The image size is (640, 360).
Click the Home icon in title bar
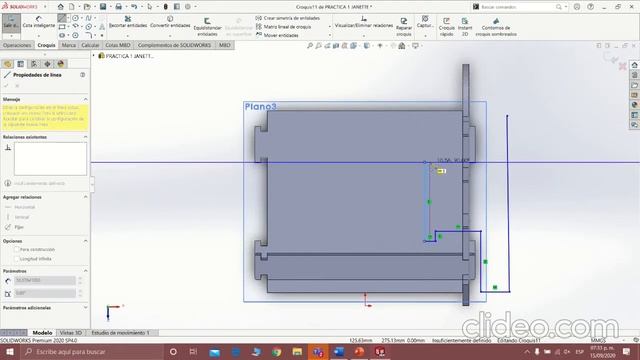[60, 7]
